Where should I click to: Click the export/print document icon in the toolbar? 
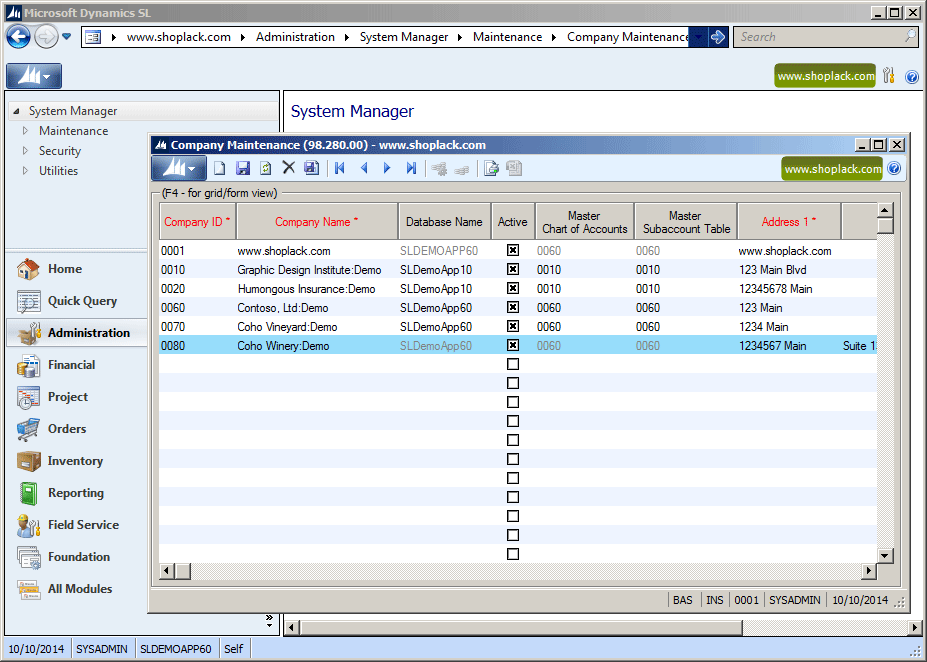[491, 168]
